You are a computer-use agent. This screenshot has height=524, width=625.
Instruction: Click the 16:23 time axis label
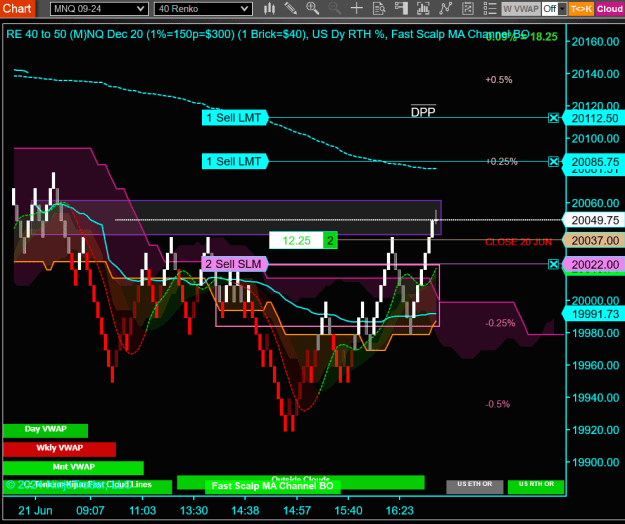tap(400, 510)
